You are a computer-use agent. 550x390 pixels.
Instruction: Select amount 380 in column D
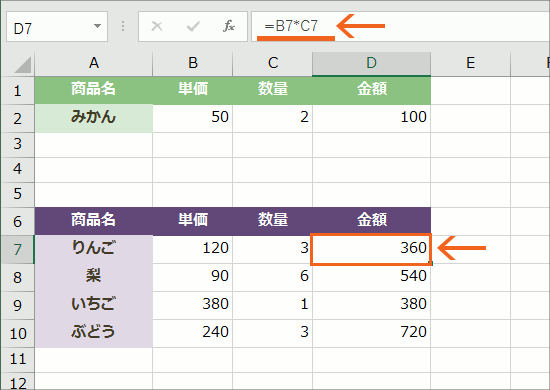click(x=371, y=305)
